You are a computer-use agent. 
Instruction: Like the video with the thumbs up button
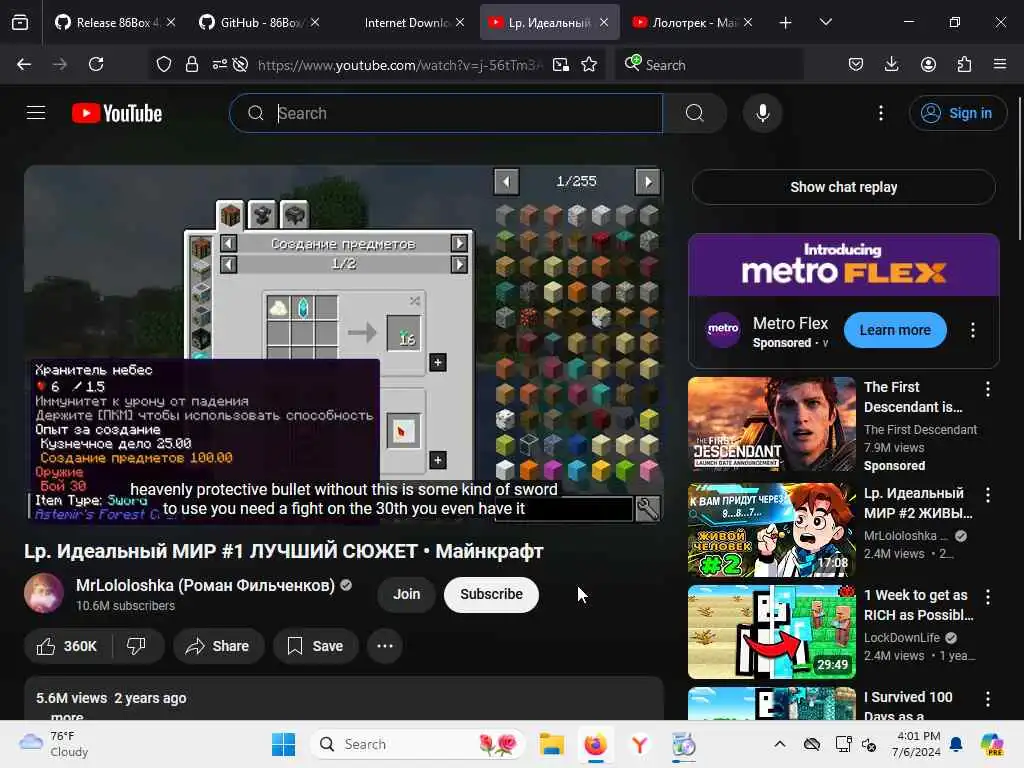67,646
